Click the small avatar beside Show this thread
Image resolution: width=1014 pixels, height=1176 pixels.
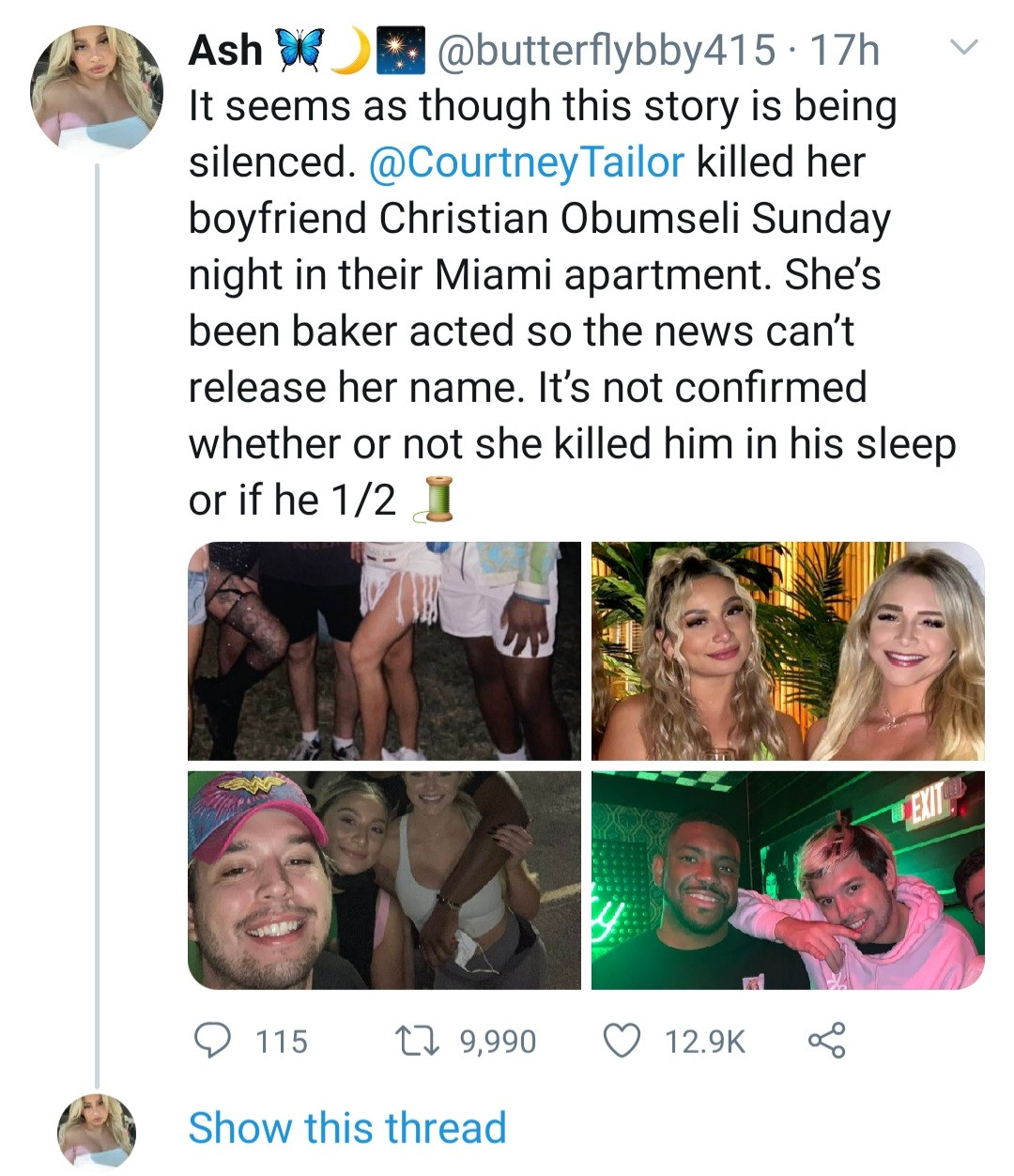[x=97, y=1130]
